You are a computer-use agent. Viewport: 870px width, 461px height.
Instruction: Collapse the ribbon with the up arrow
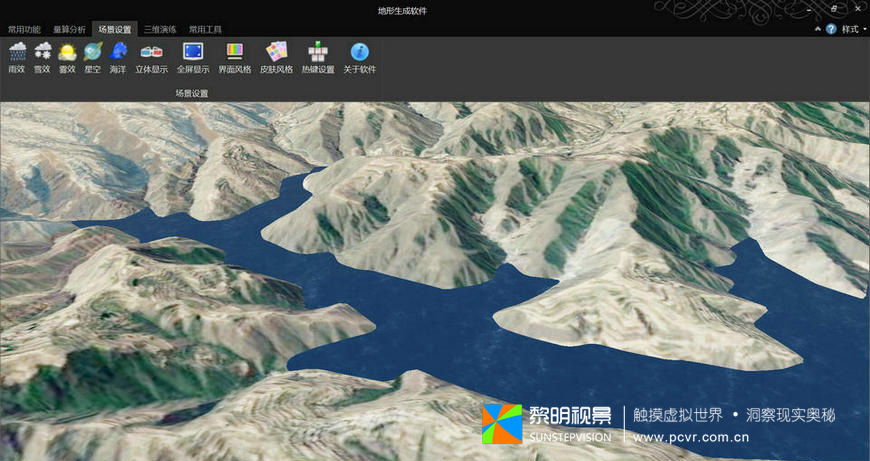click(x=818, y=30)
